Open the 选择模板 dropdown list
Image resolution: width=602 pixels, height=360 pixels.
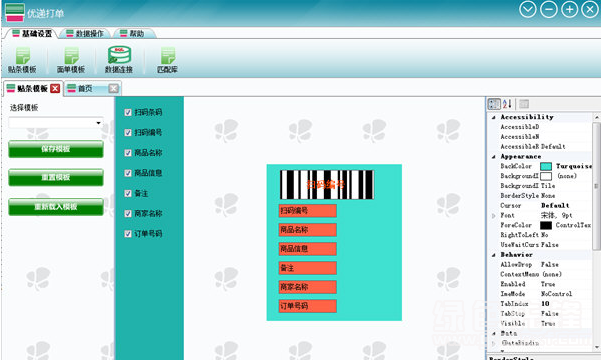coord(56,123)
